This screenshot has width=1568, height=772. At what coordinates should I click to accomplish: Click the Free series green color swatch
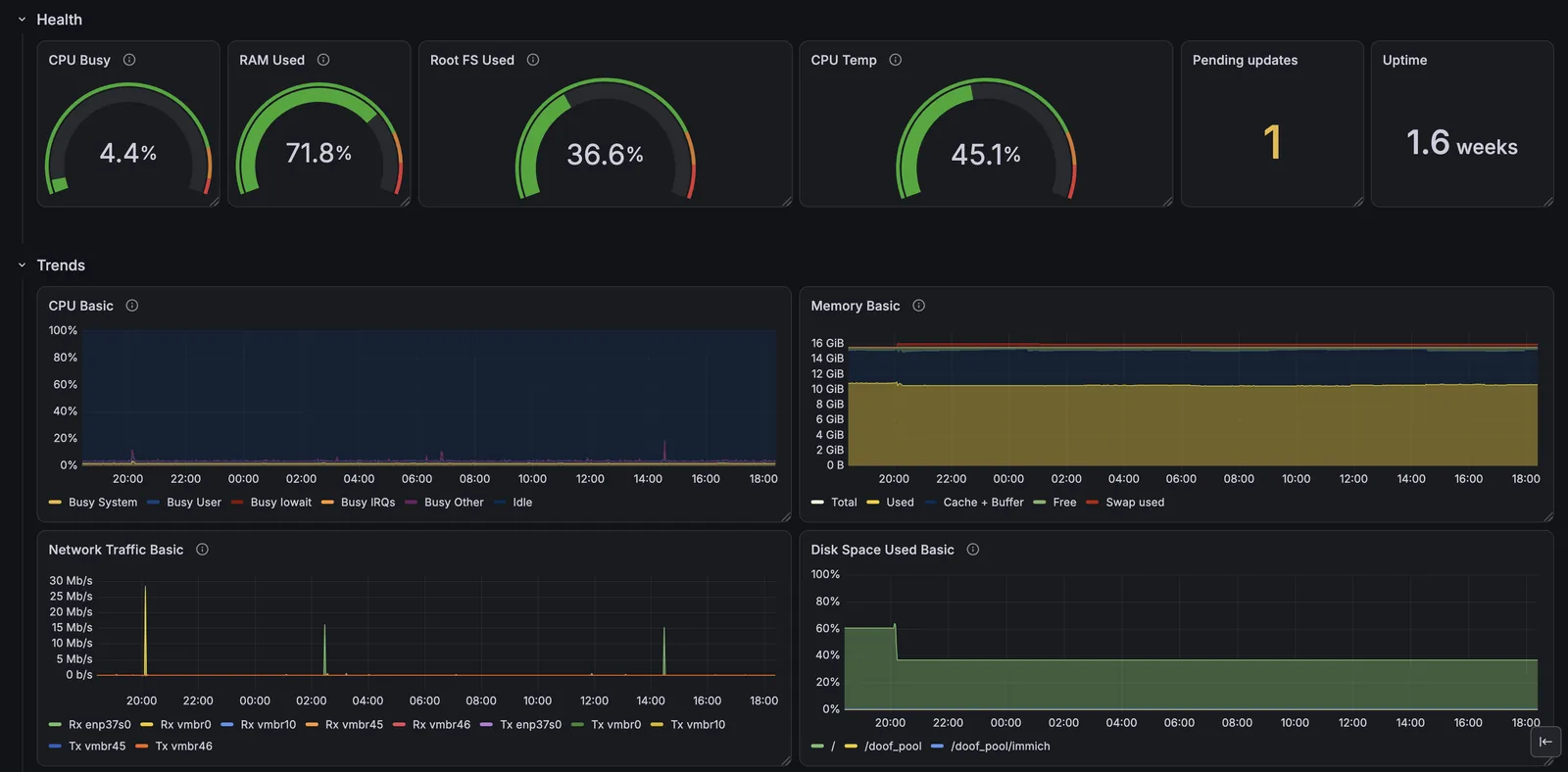[1040, 503]
